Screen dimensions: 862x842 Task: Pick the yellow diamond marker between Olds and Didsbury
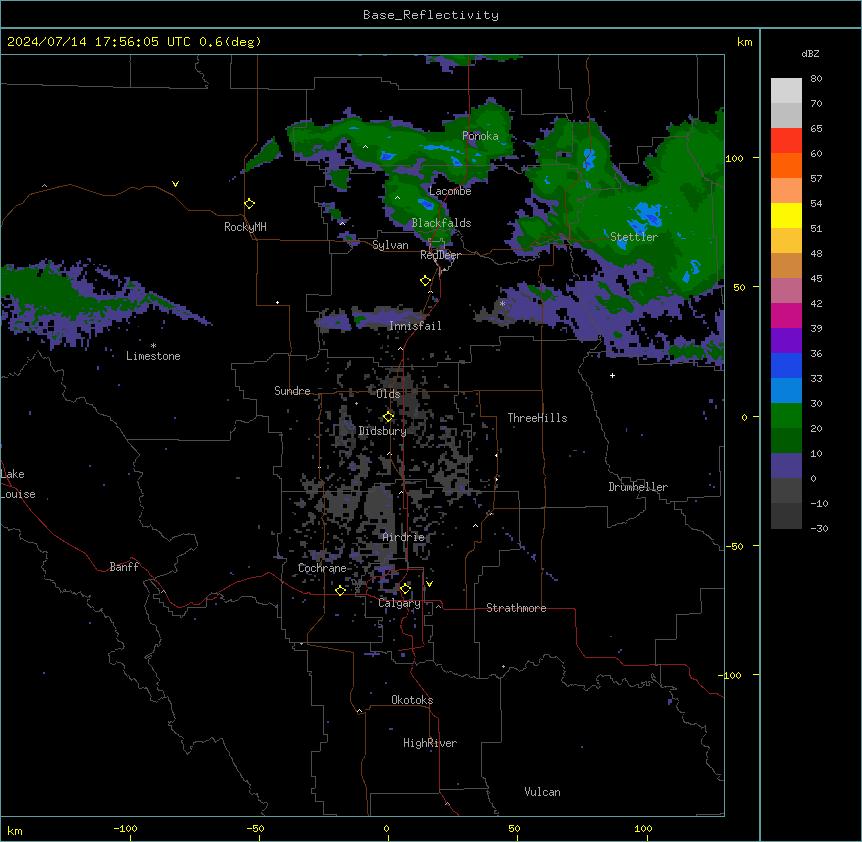coord(389,417)
